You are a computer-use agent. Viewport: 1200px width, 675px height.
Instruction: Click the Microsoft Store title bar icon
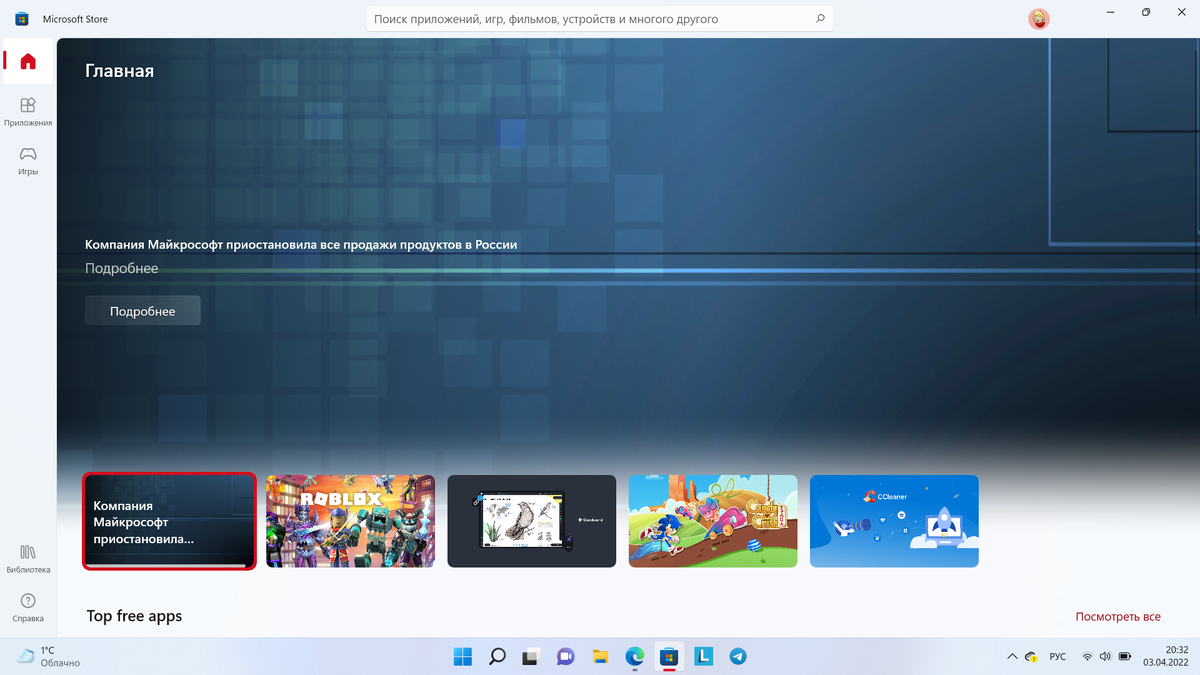coord(21,18)
